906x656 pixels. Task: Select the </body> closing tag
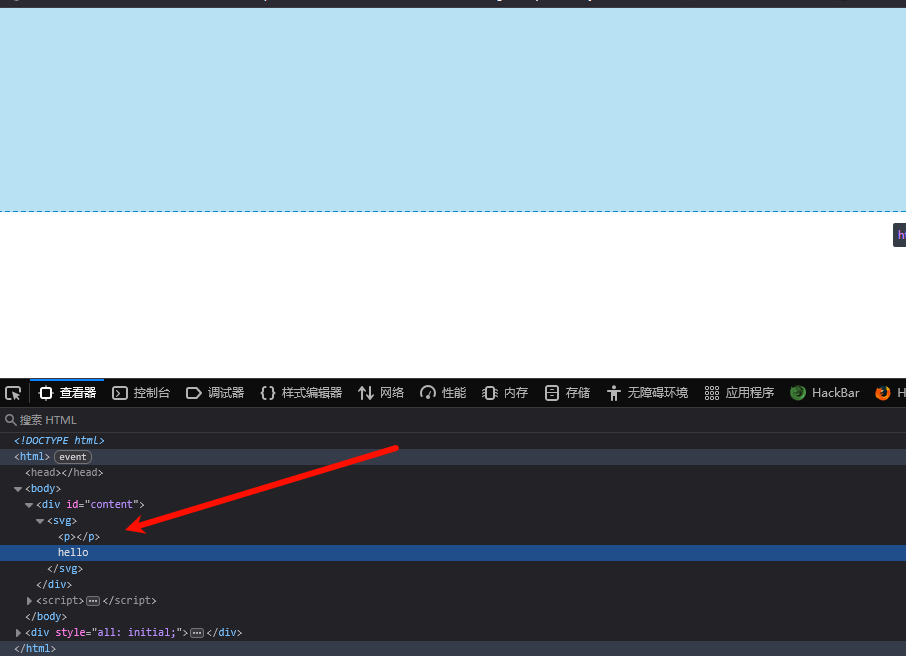click(46, 617)
